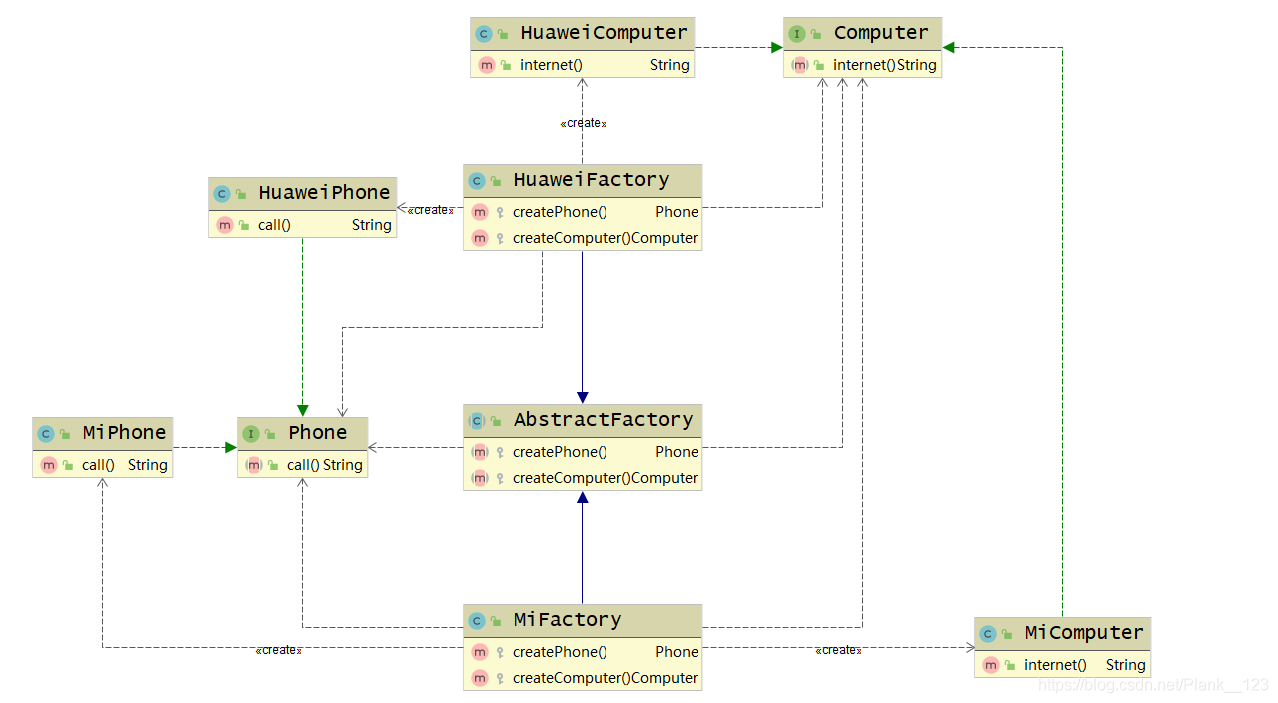Click String return type in MiPhone
The width and height of the screenshot is (1278, 703).
(x=147, y=465)
